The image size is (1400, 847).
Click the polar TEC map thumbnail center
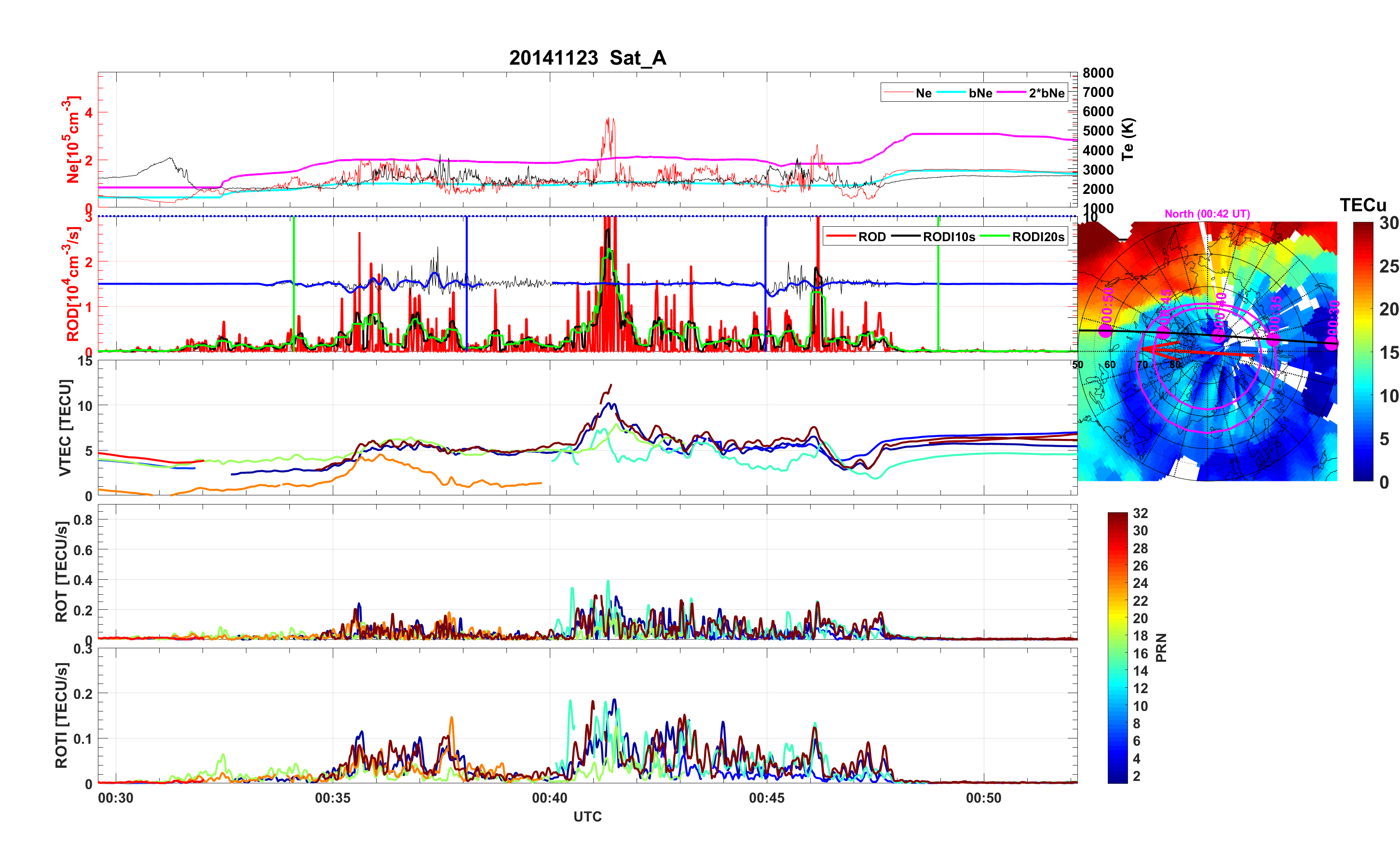(x=1207, y=351)
